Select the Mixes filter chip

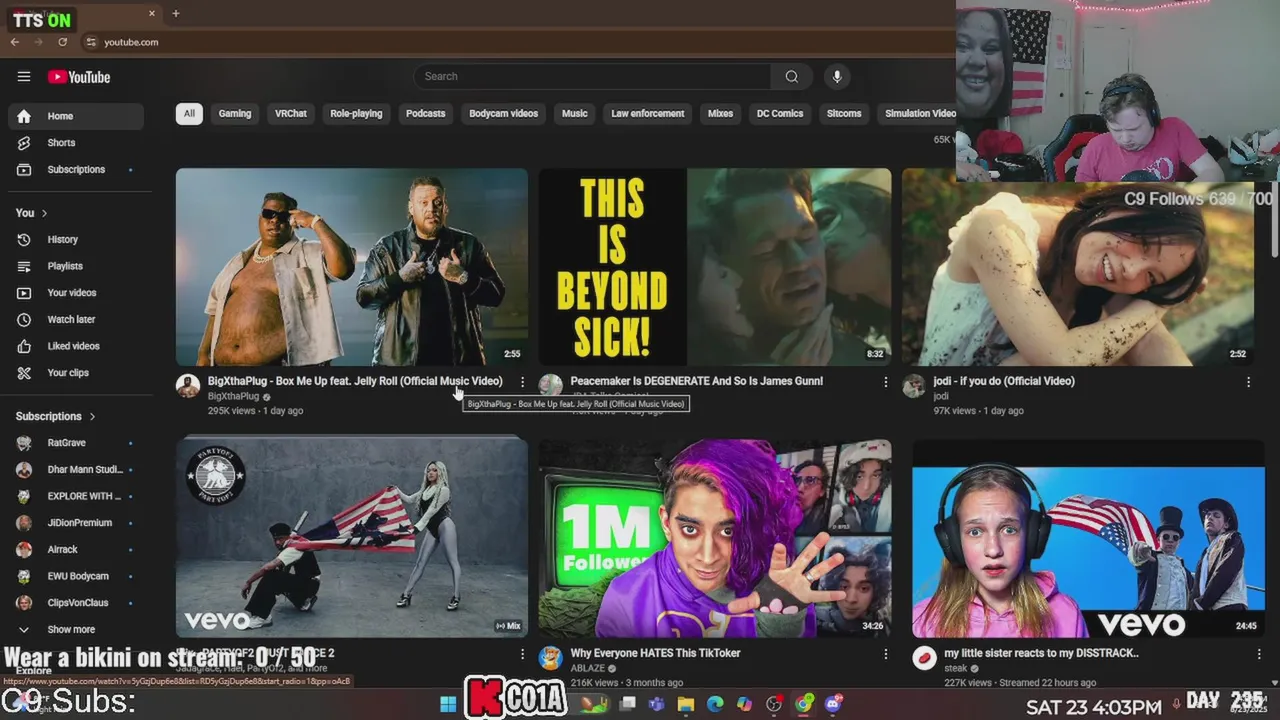point(721,114)
